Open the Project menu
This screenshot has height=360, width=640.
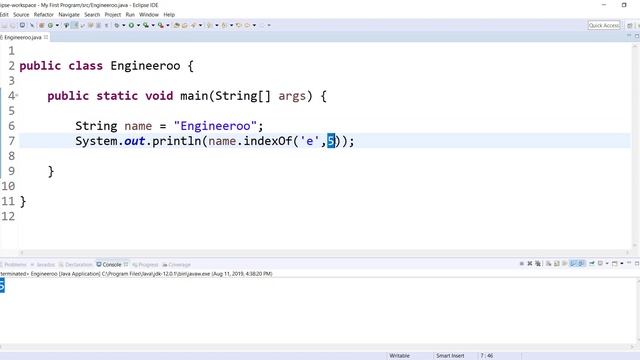[x=113, y=15]
